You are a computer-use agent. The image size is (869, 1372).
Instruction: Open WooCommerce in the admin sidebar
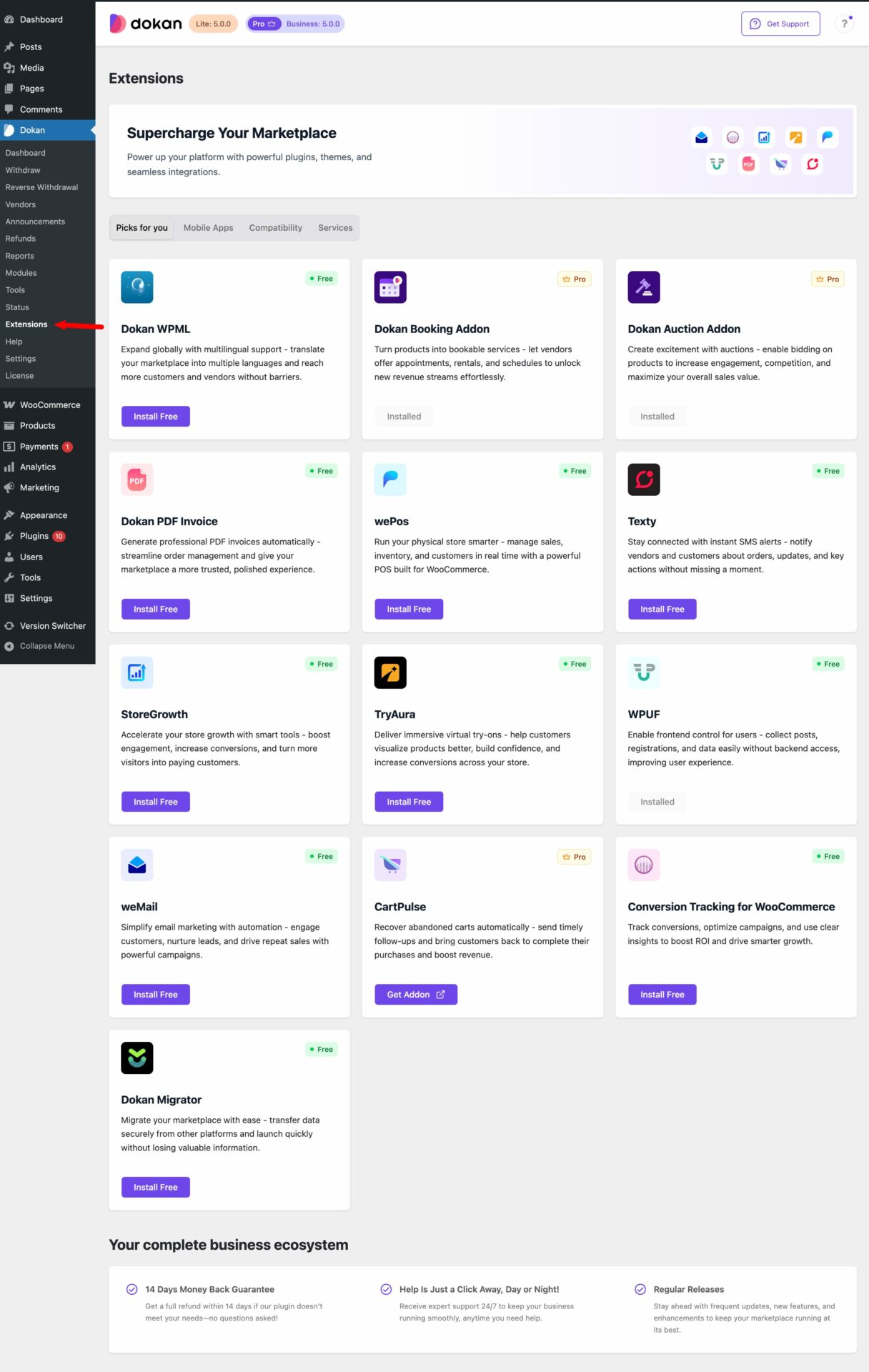coord(47,405)
